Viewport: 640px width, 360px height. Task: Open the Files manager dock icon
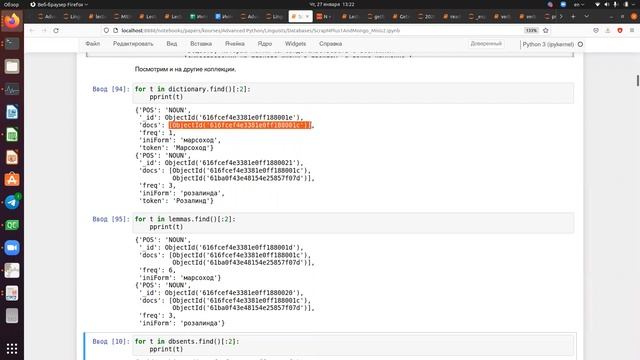coord(12,66)
